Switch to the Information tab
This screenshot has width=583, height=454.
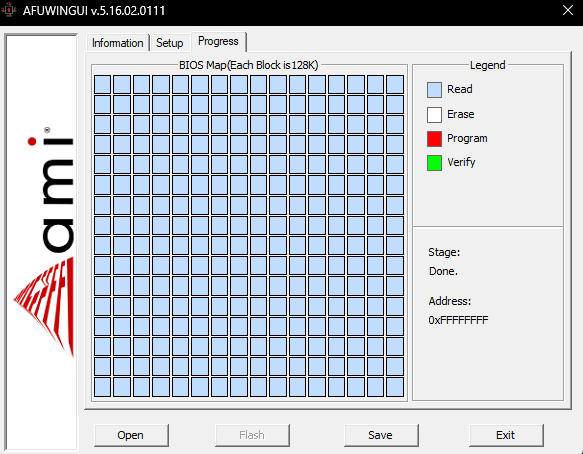(117, 43)
